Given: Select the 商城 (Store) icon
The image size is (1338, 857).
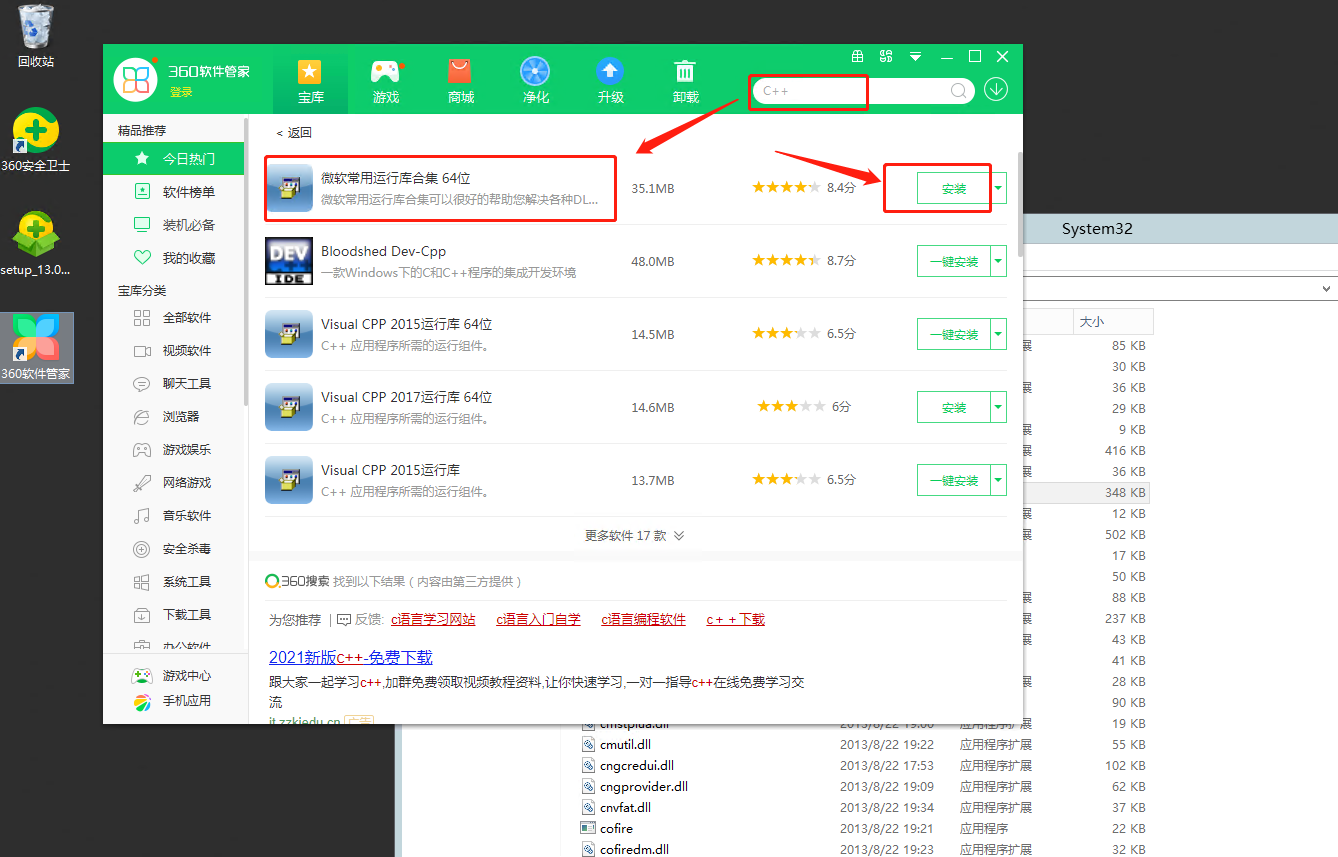Looking at the screenshot, I should click(x=460, y=80).
